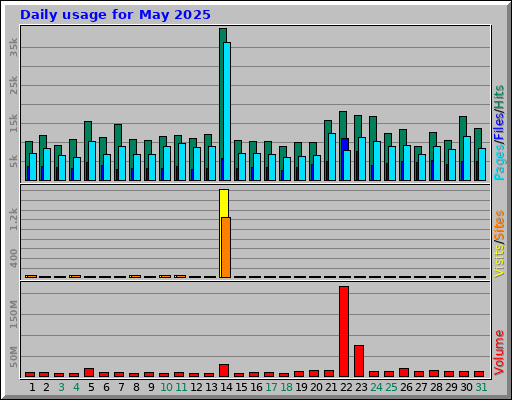Click day label "14" on the x-axis

pyautogui.click(x=226, y=387)
